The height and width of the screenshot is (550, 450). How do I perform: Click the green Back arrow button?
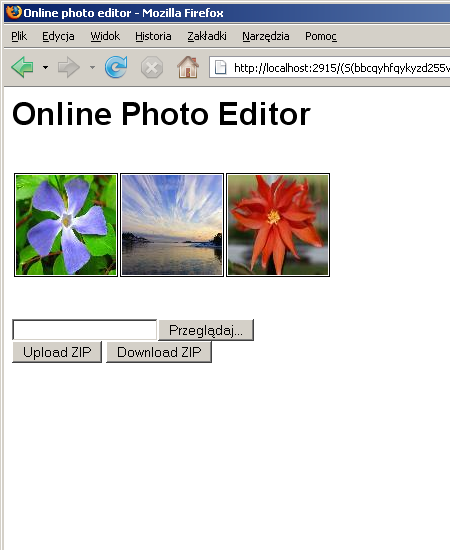click(x=23, y=67)
